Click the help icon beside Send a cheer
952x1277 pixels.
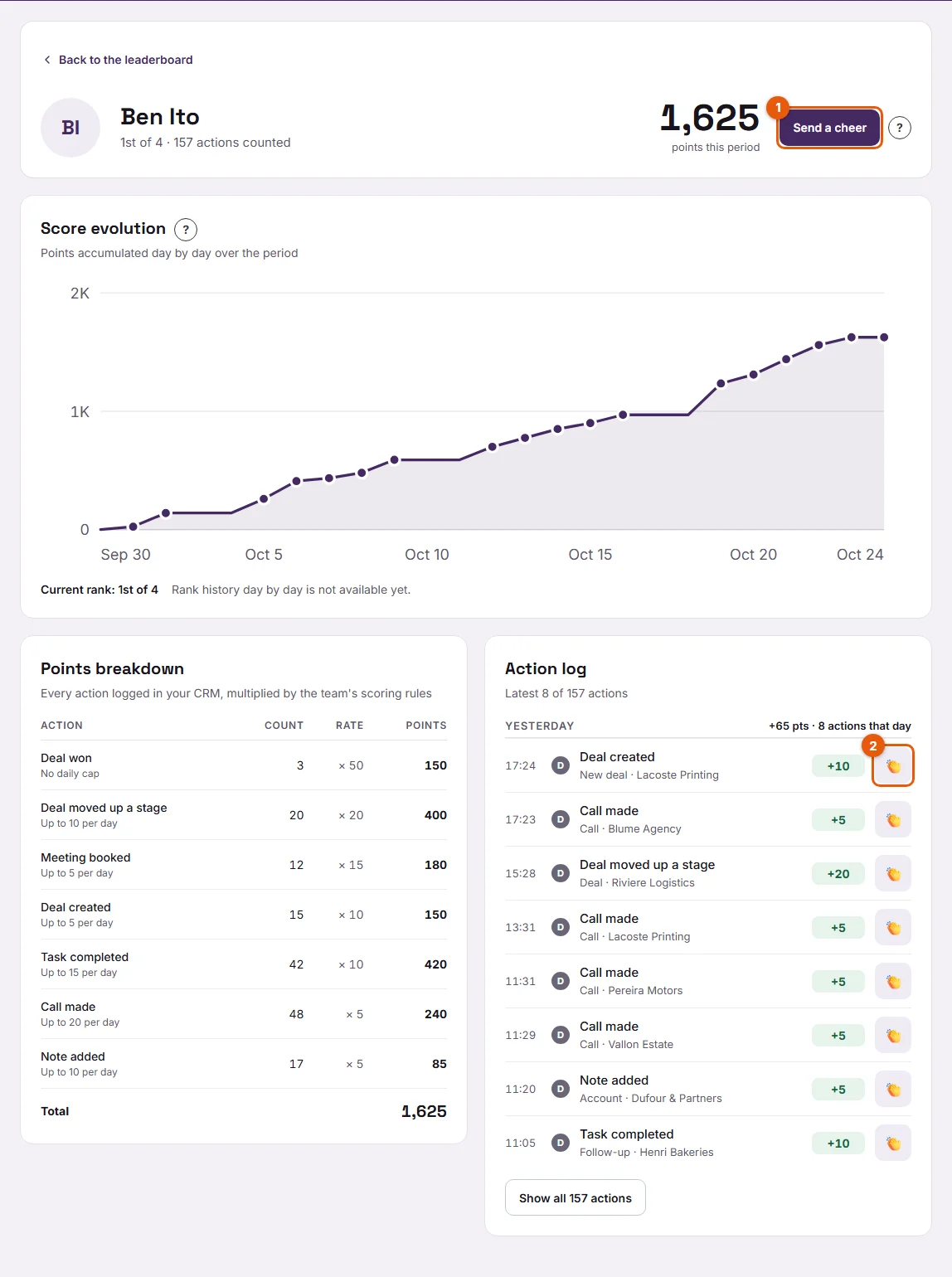[x=900, y=128]
